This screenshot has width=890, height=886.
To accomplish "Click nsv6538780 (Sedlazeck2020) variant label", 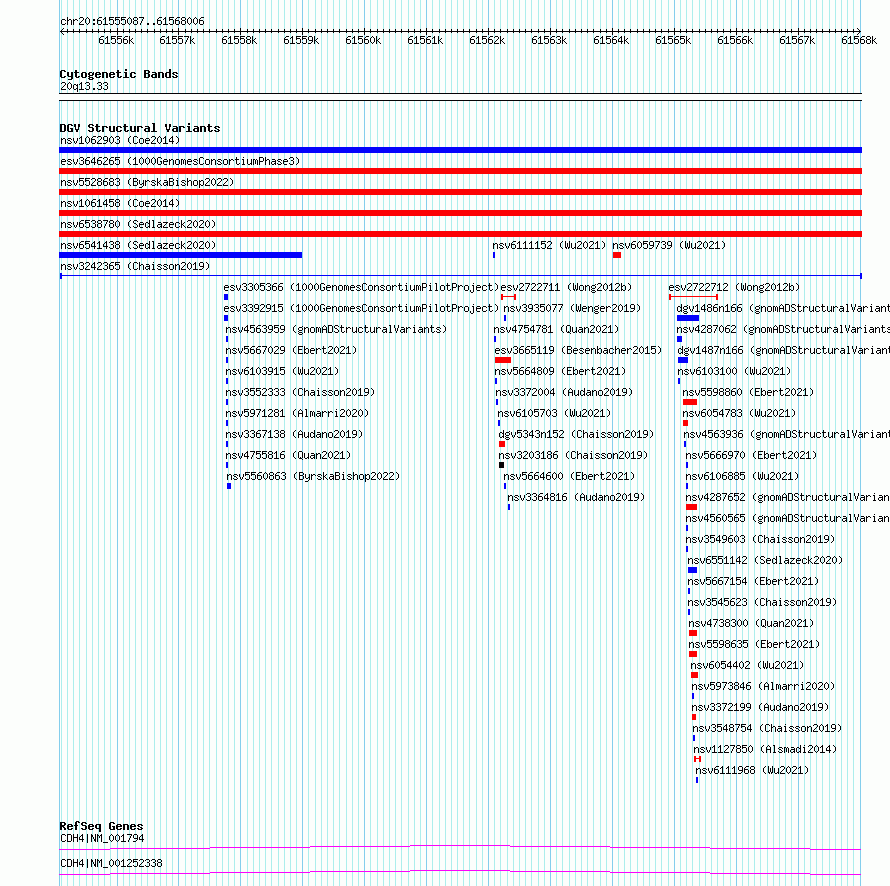I will tap(138, 224).
